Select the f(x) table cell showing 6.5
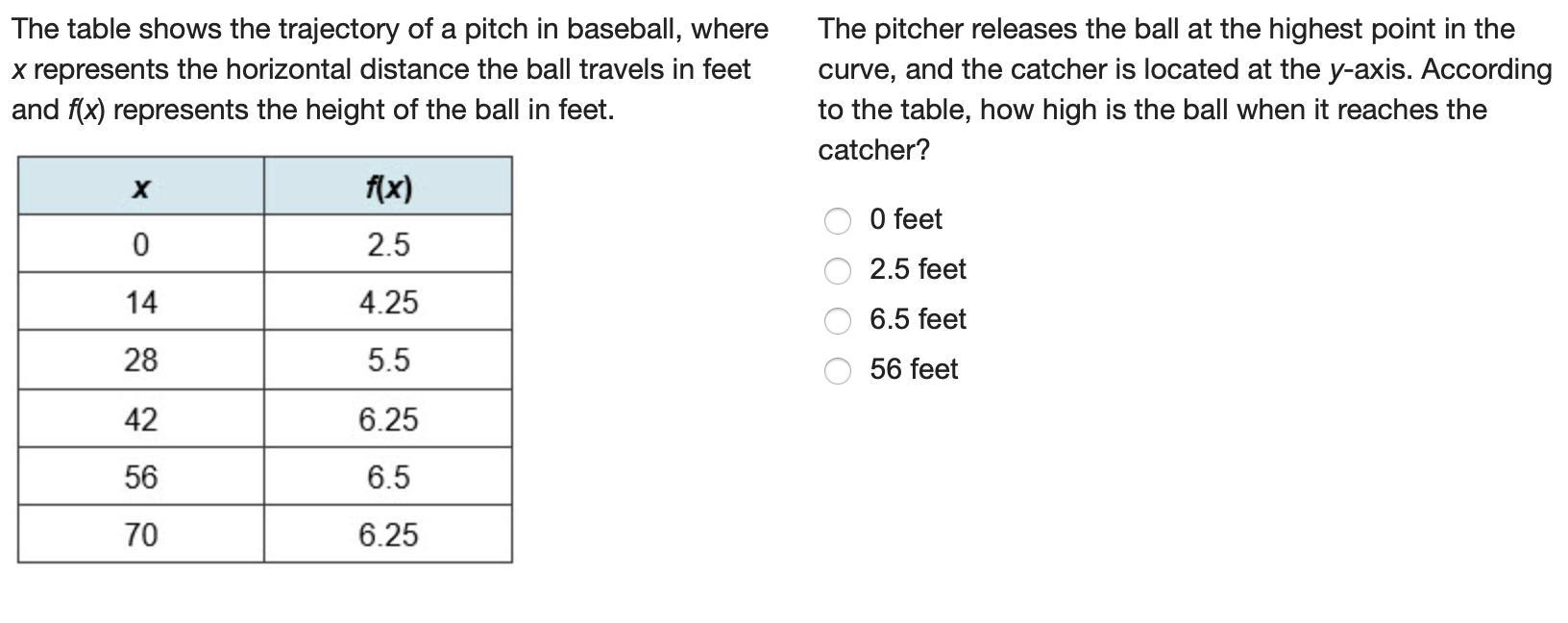1568x623 pixels. 388,477
